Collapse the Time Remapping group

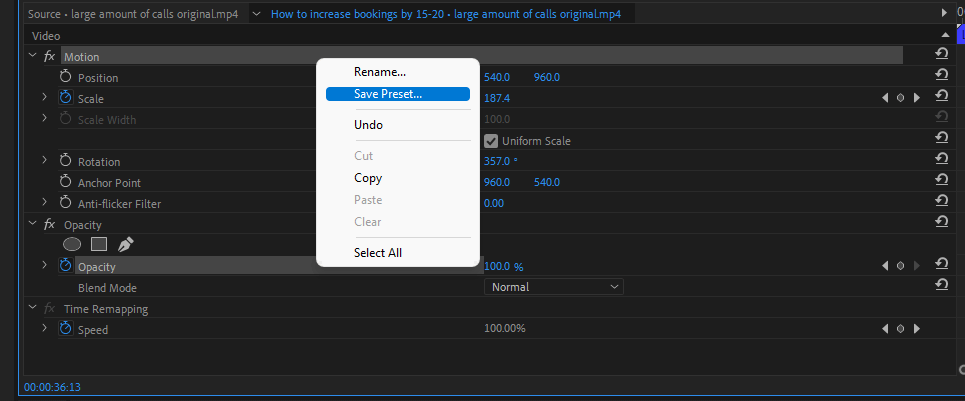(x=32, y=308)
